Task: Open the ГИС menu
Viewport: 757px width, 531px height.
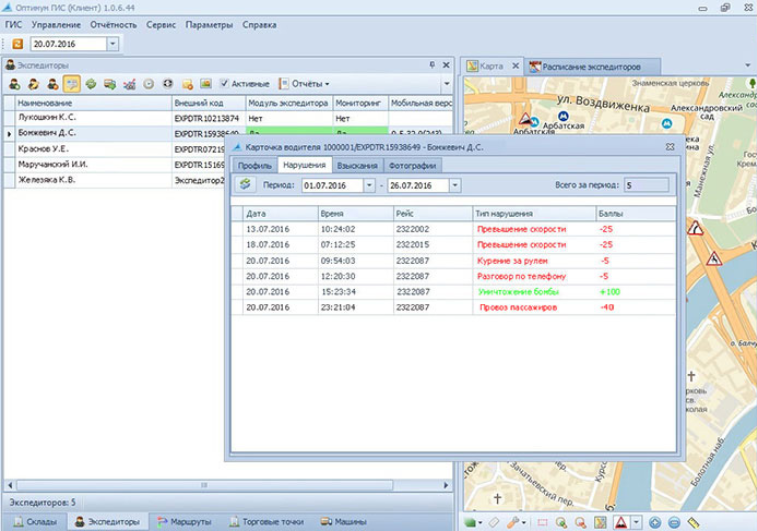Action: click(x=14, y=25)
